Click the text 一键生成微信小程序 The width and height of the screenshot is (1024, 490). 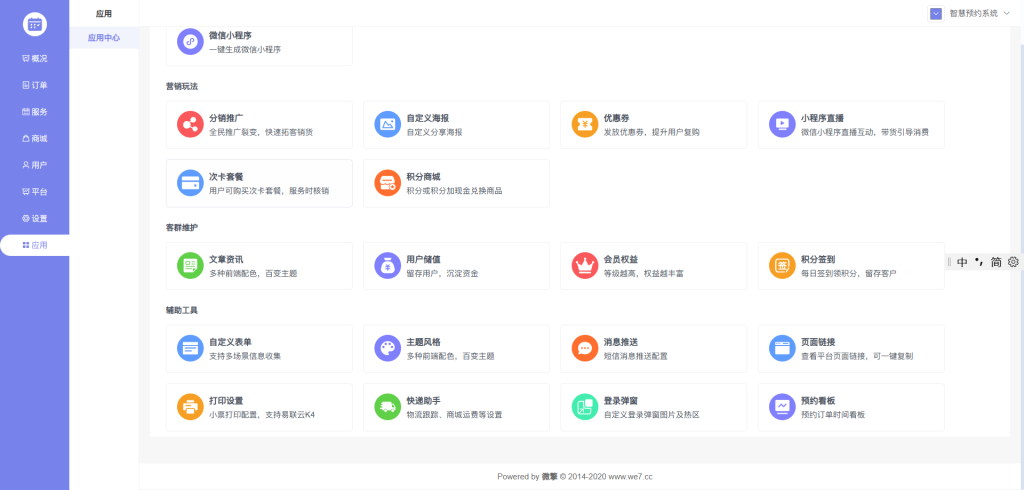point(245,49)
